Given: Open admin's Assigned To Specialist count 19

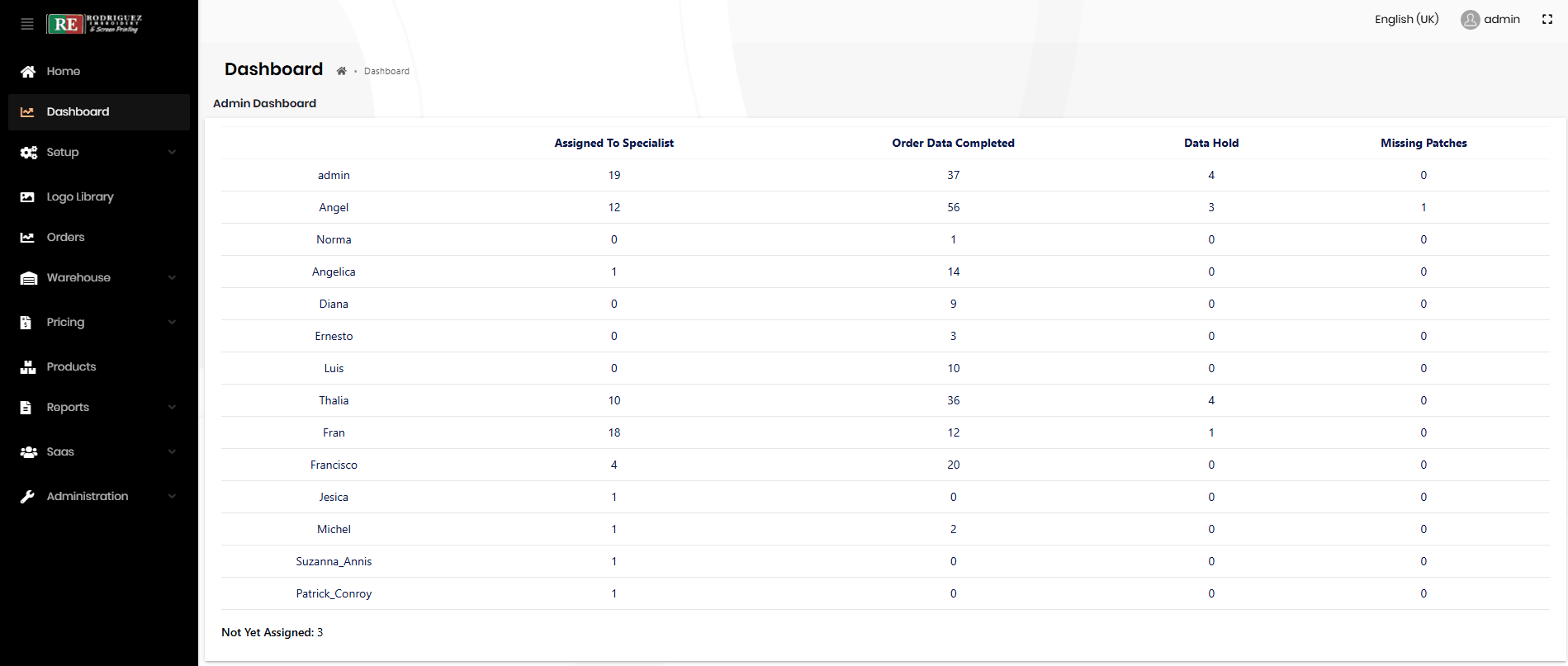Looking at the screenshot, I should point(614,176).
